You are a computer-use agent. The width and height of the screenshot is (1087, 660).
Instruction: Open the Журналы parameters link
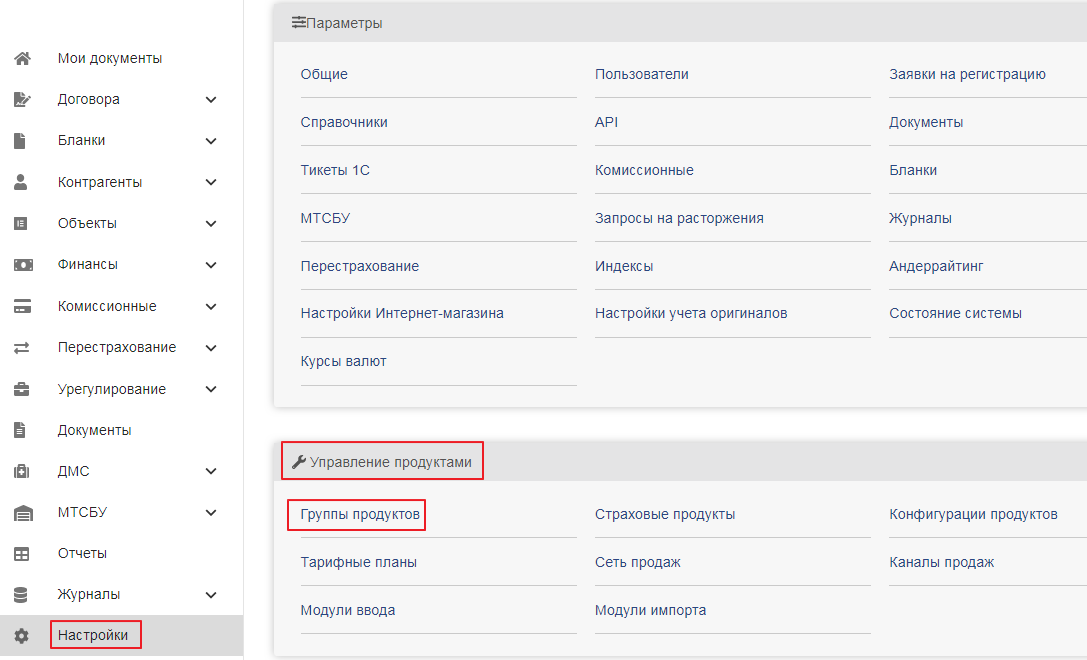click(x=920, y=218)
